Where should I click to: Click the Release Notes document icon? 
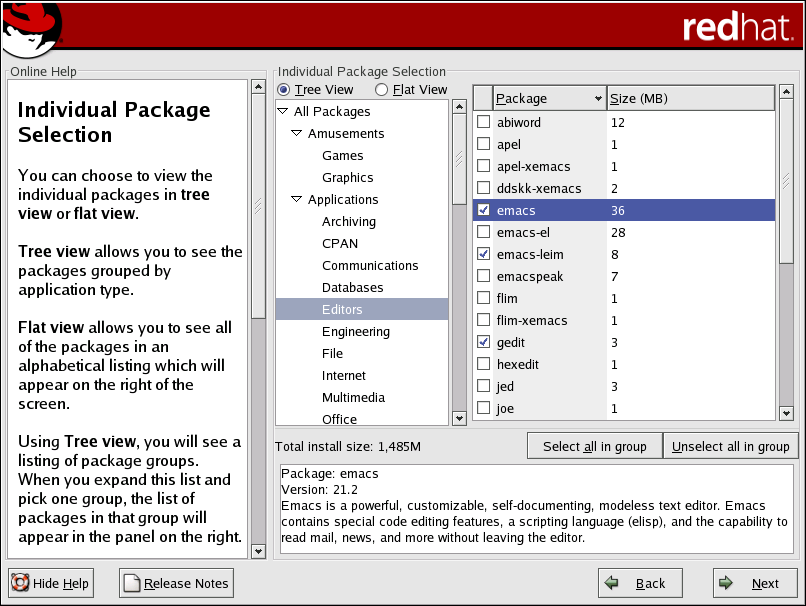(132, 583)
